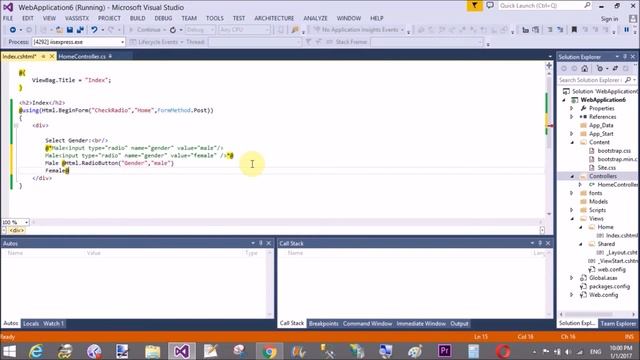Collapse the Content folder arrow

point(572,142)
